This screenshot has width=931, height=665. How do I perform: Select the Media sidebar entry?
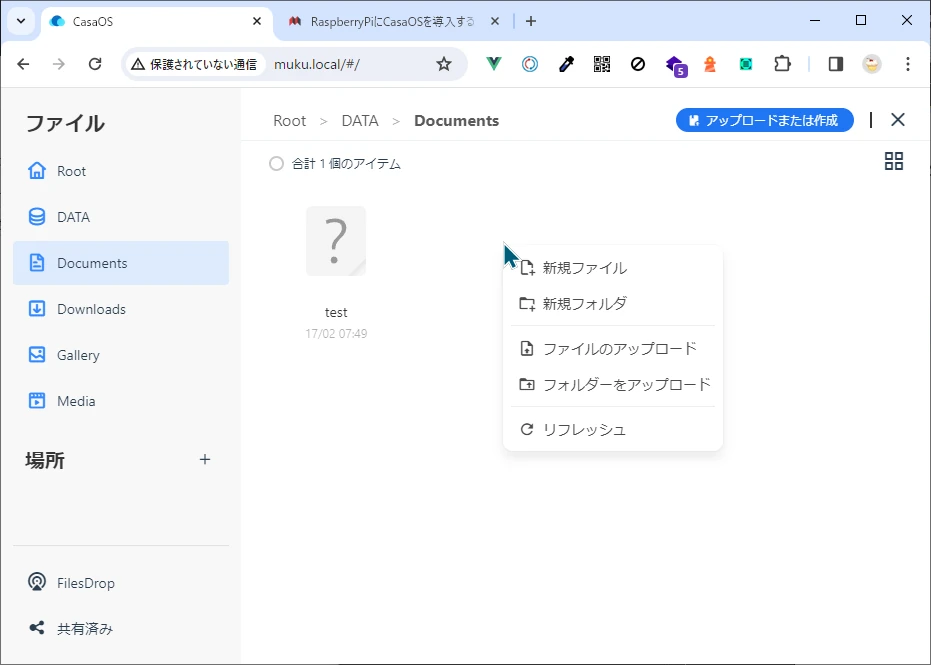121,401
